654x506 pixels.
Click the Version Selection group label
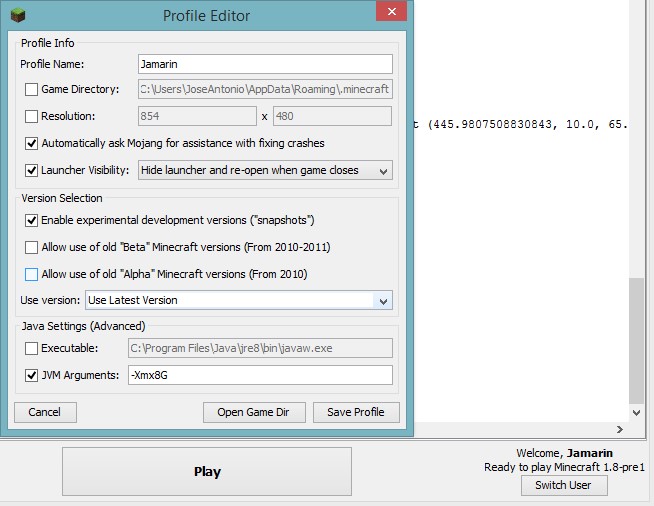pyautogui.click(x=62, y=198)
